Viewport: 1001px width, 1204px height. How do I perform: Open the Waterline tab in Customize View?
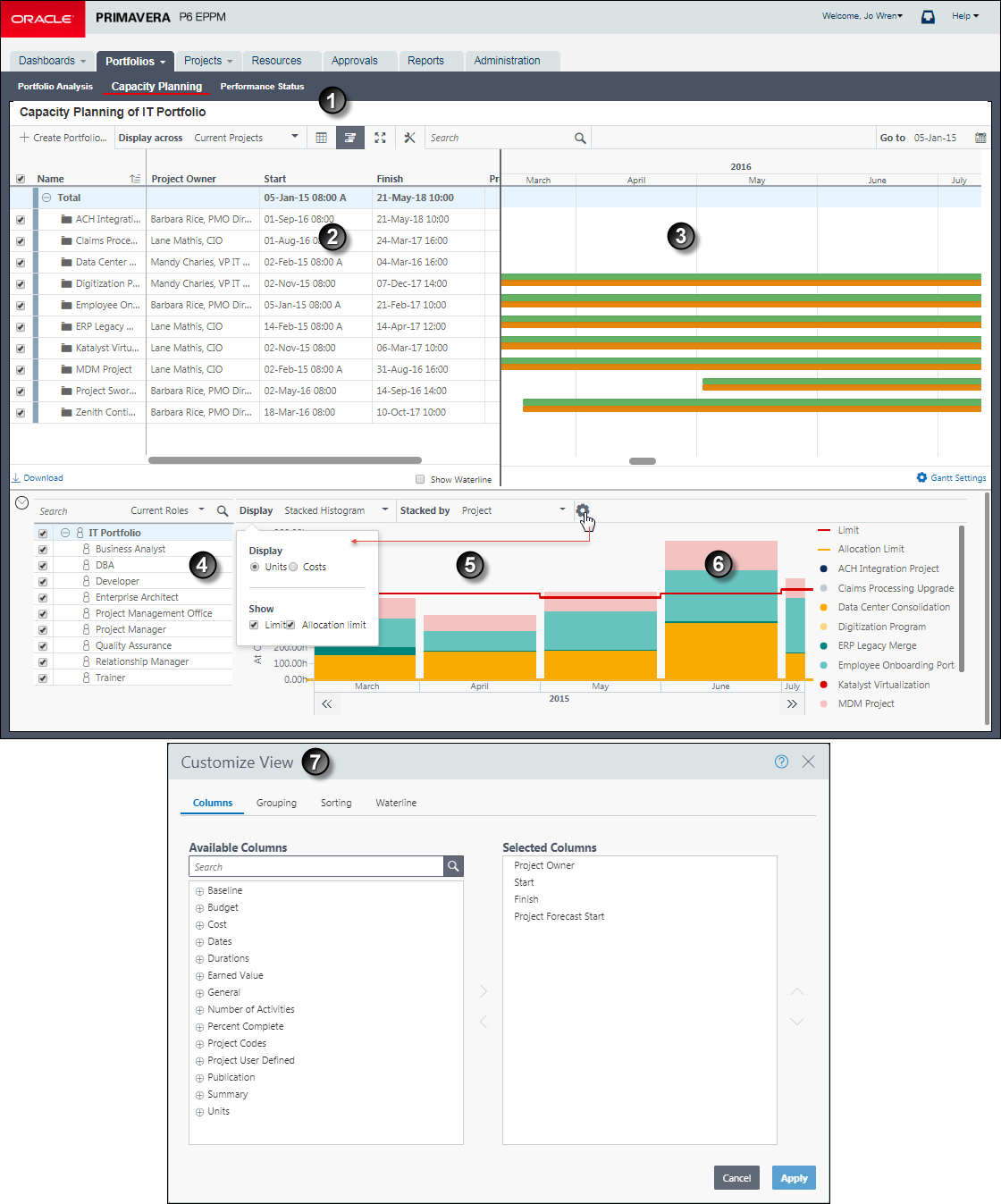click(396, 803)
